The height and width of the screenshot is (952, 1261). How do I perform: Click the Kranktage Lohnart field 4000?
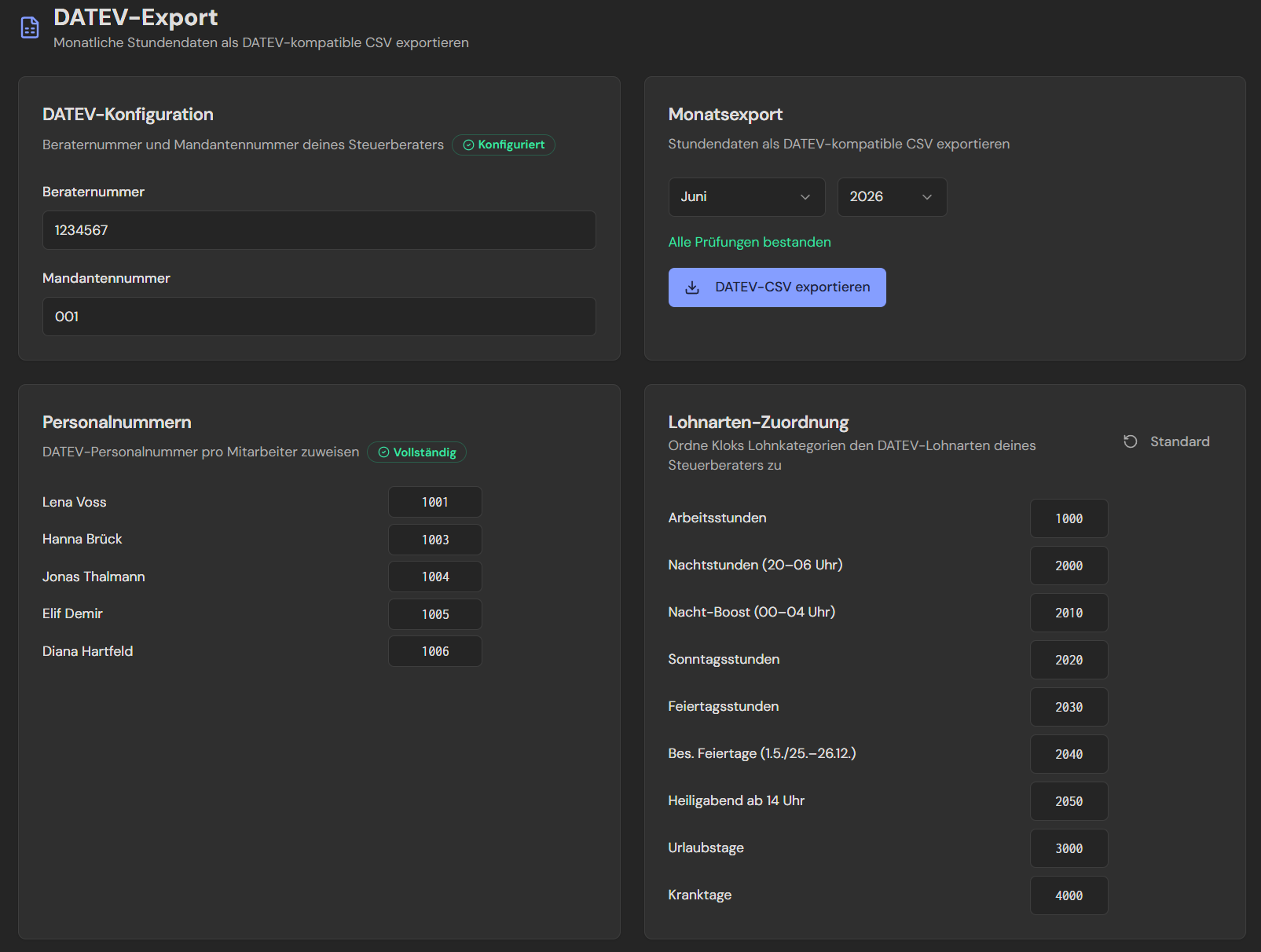pos(1069,895)
